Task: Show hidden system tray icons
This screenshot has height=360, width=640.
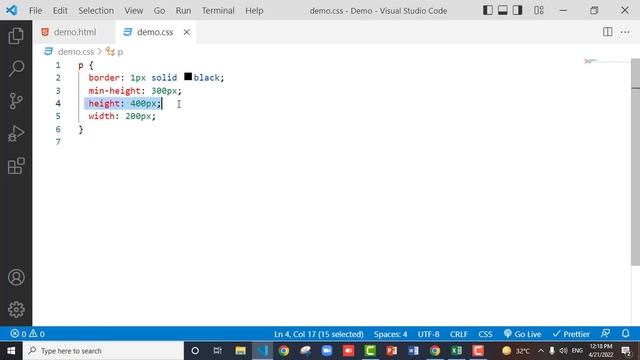Action: [x=540, y=351]
